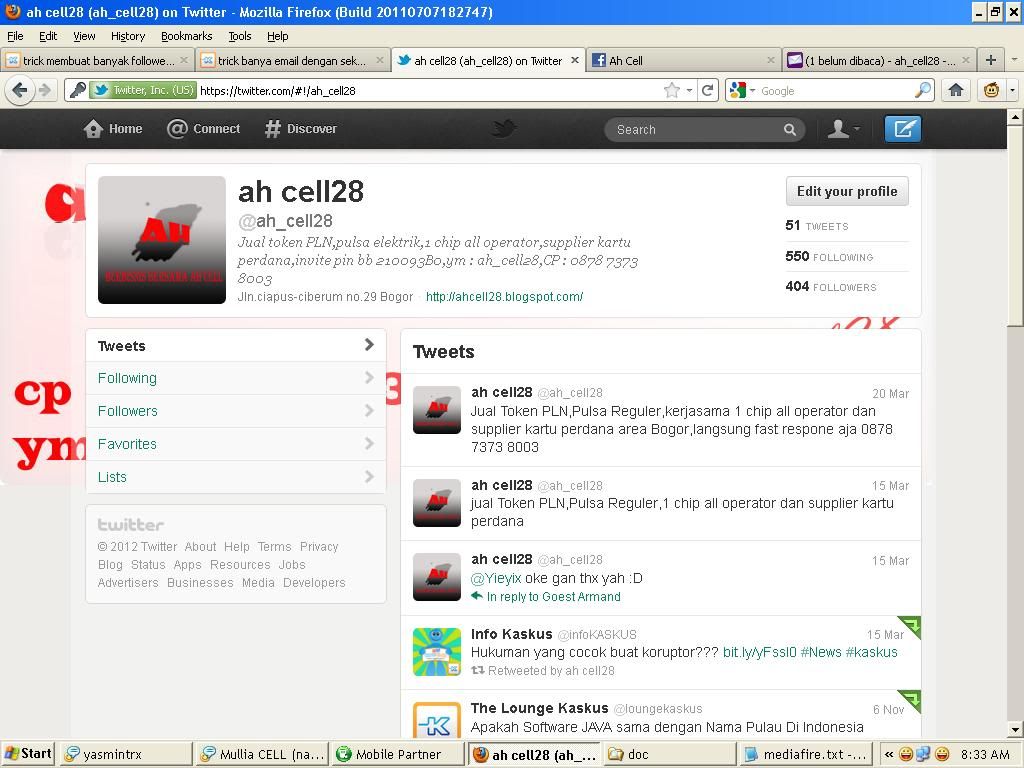Click the Info Kaskus avatar

437,652
